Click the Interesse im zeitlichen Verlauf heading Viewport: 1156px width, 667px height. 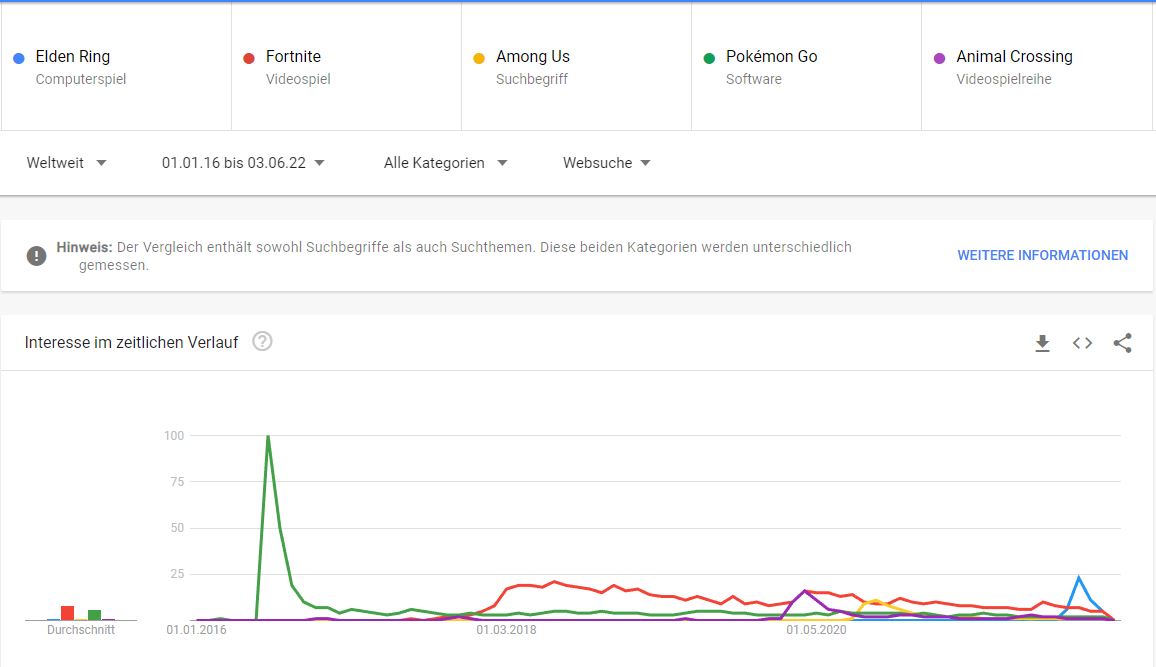(131, 343)
